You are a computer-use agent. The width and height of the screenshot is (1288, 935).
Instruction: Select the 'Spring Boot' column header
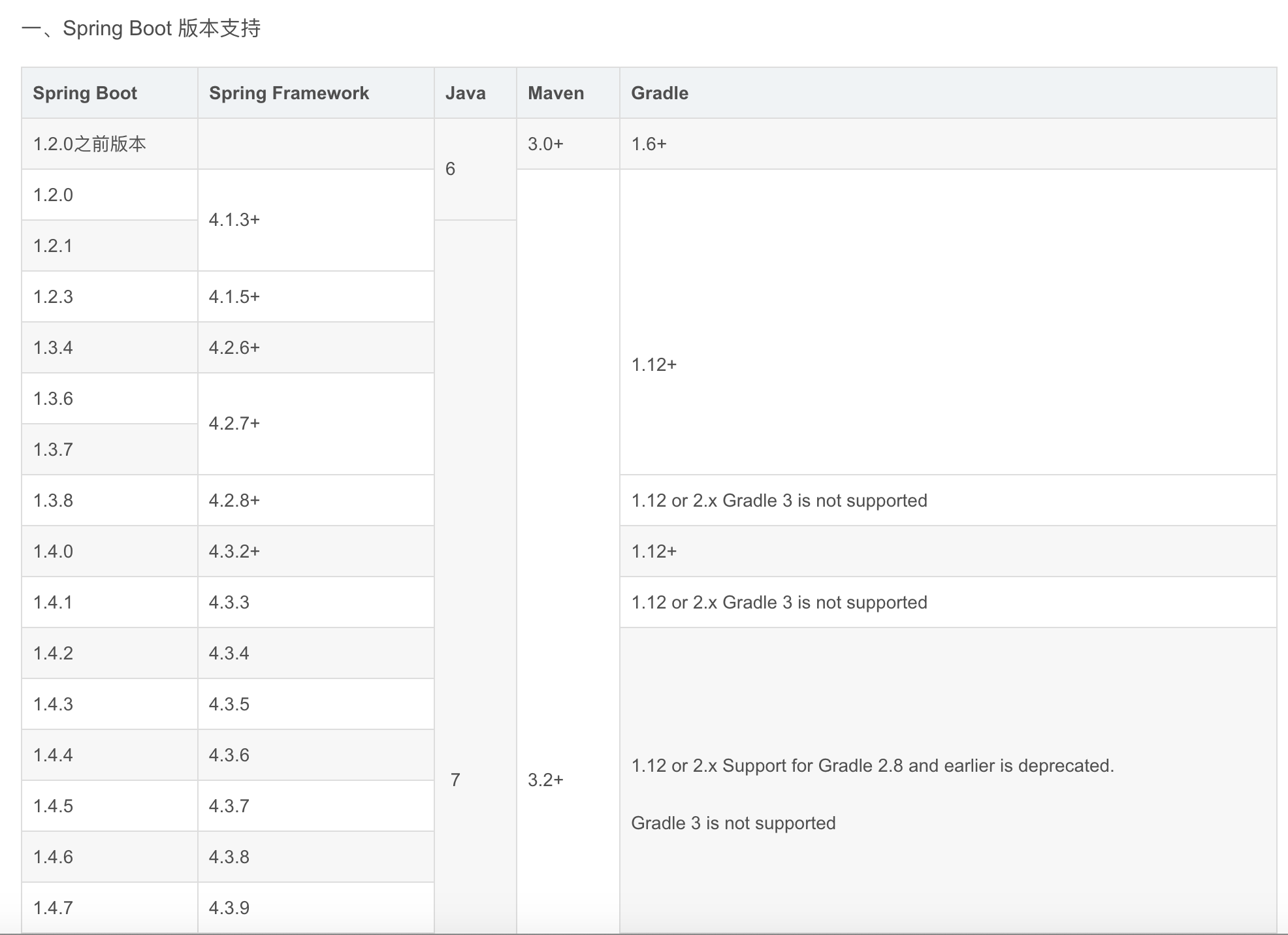(110, 93)
